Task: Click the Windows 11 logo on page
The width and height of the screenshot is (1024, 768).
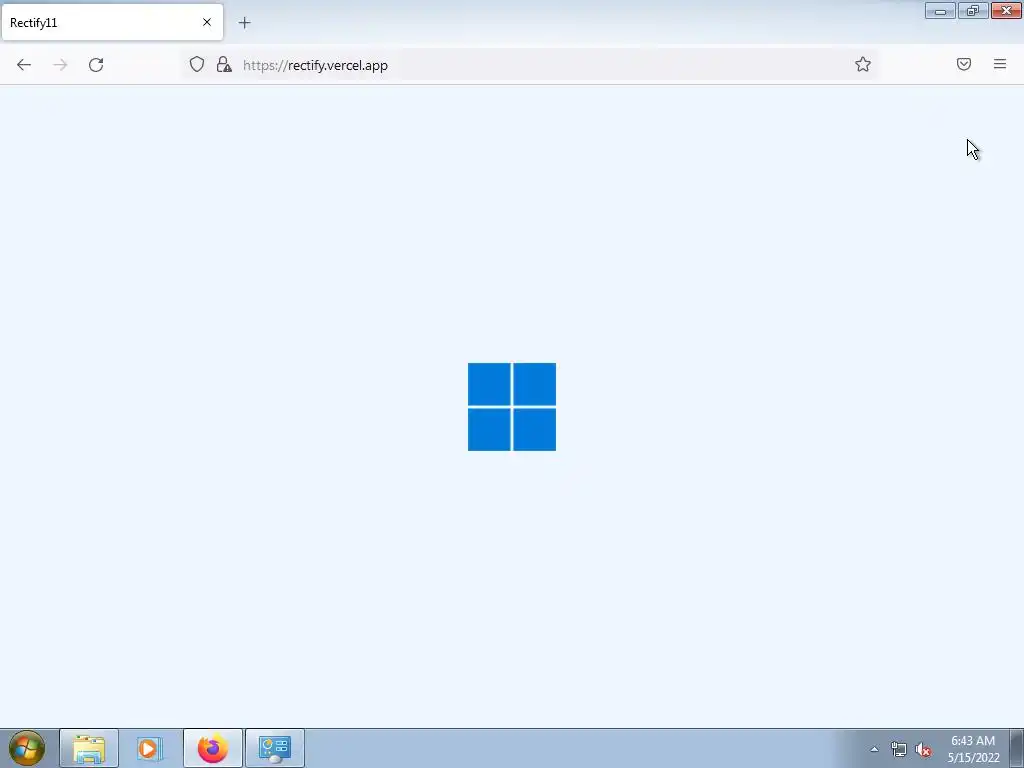Action: pos(512,407)
